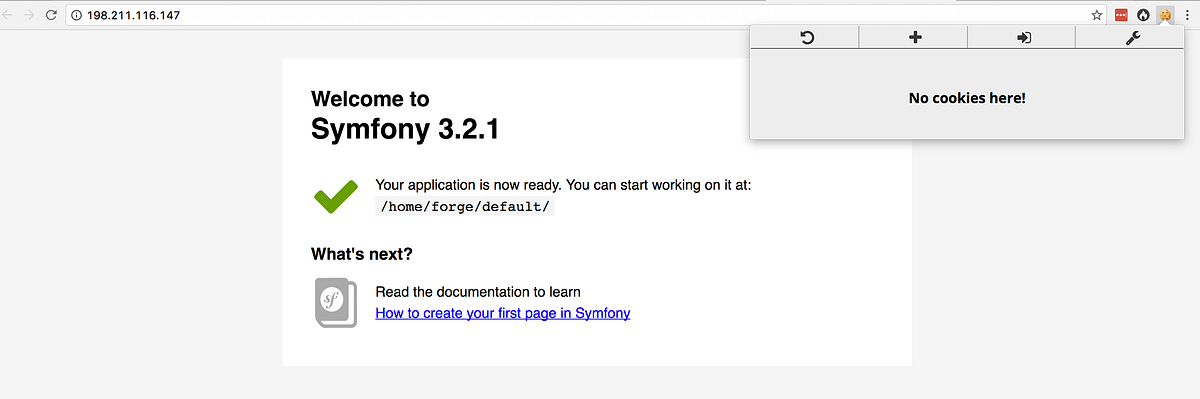The width and height of the screenshot is (1200, 399).
Task: Open the Chrome three-dot menu
Action: pos(1187,15)
